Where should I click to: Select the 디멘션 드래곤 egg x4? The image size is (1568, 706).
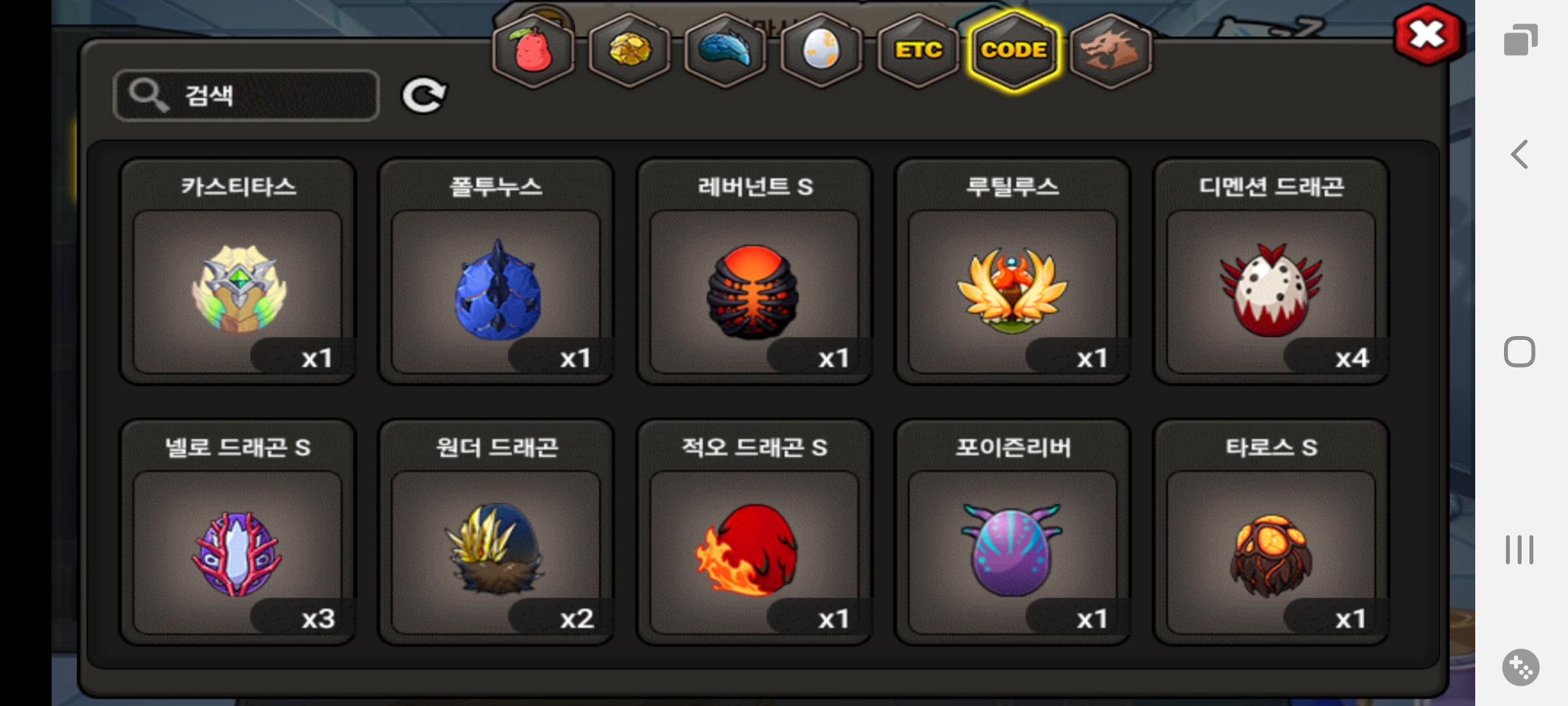(1271, 271)
